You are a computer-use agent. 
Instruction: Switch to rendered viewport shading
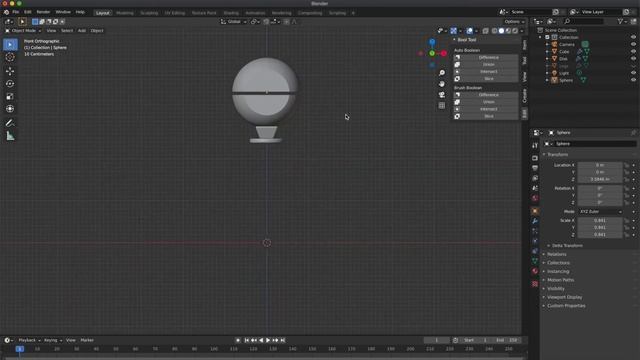[x=515, y=31]
